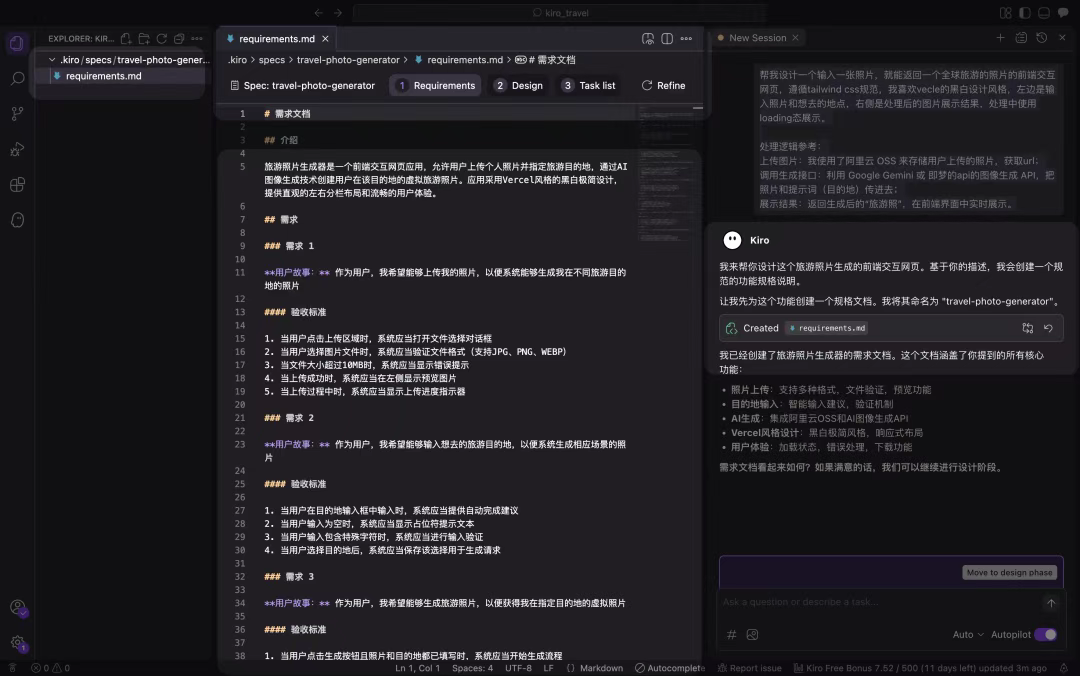Screen dimensions: 1080x676
Task: Revert the created requirements.md change
Action: click(1048, 328)
